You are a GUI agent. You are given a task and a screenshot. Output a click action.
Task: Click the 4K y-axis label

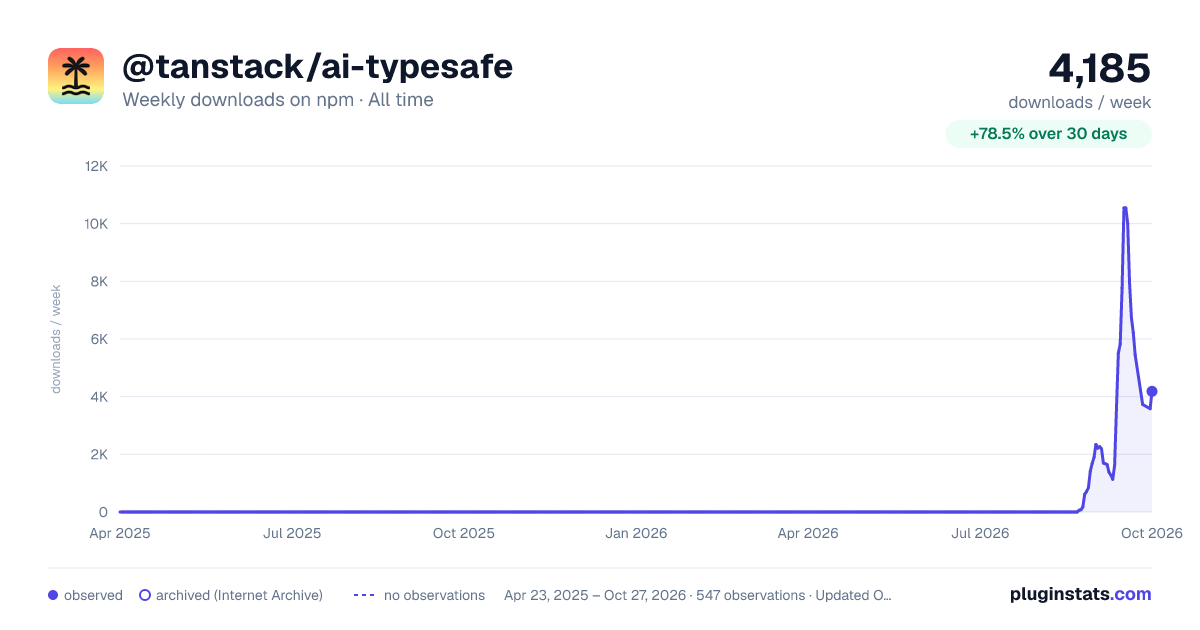pos(100,397)
